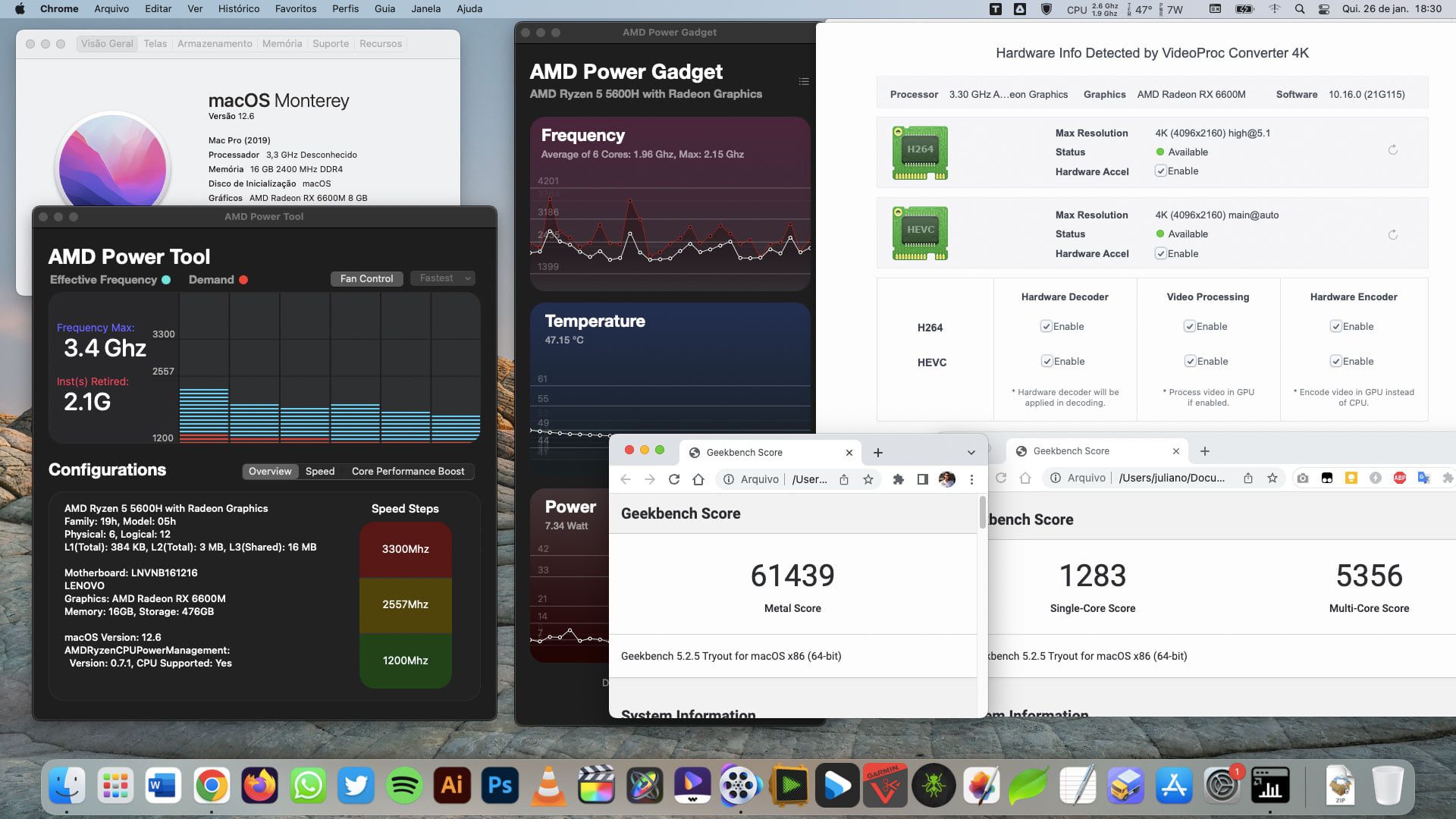The width and height of the screenshot is (1456, 819).
Task: Click the home icon in front Chrome window
Action: pyautogui.click(x=698, y=479)
